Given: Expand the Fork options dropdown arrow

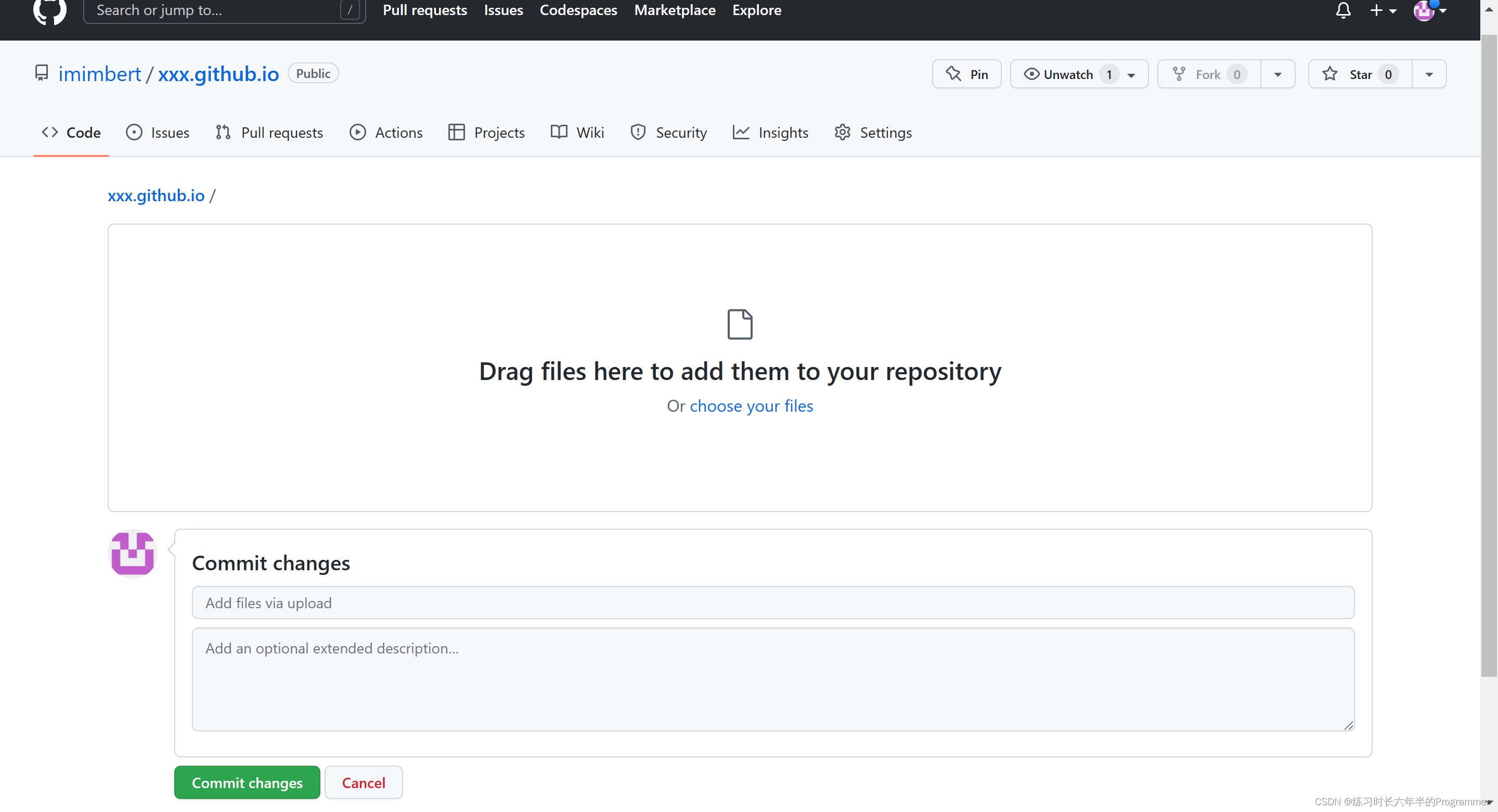Looking at the screenshot, I should point(1277,74).
